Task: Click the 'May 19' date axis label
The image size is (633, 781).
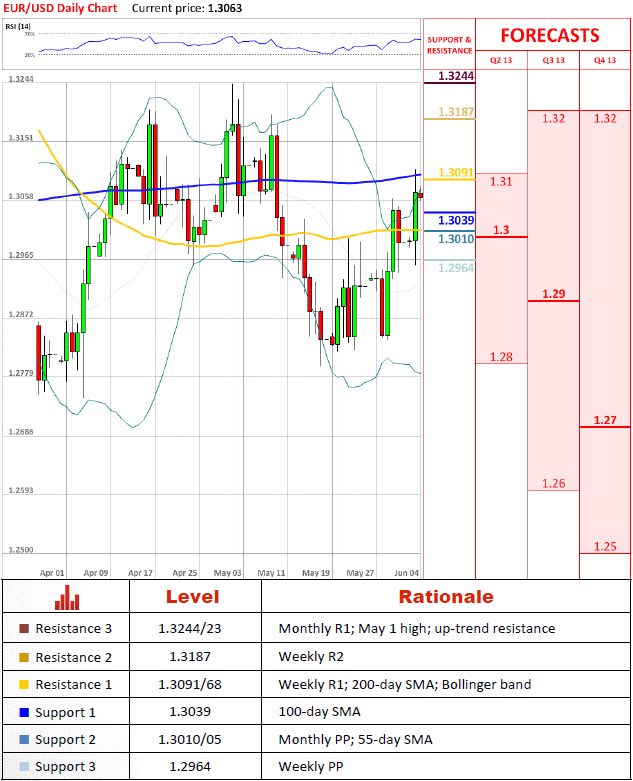Action: (316, 573)
